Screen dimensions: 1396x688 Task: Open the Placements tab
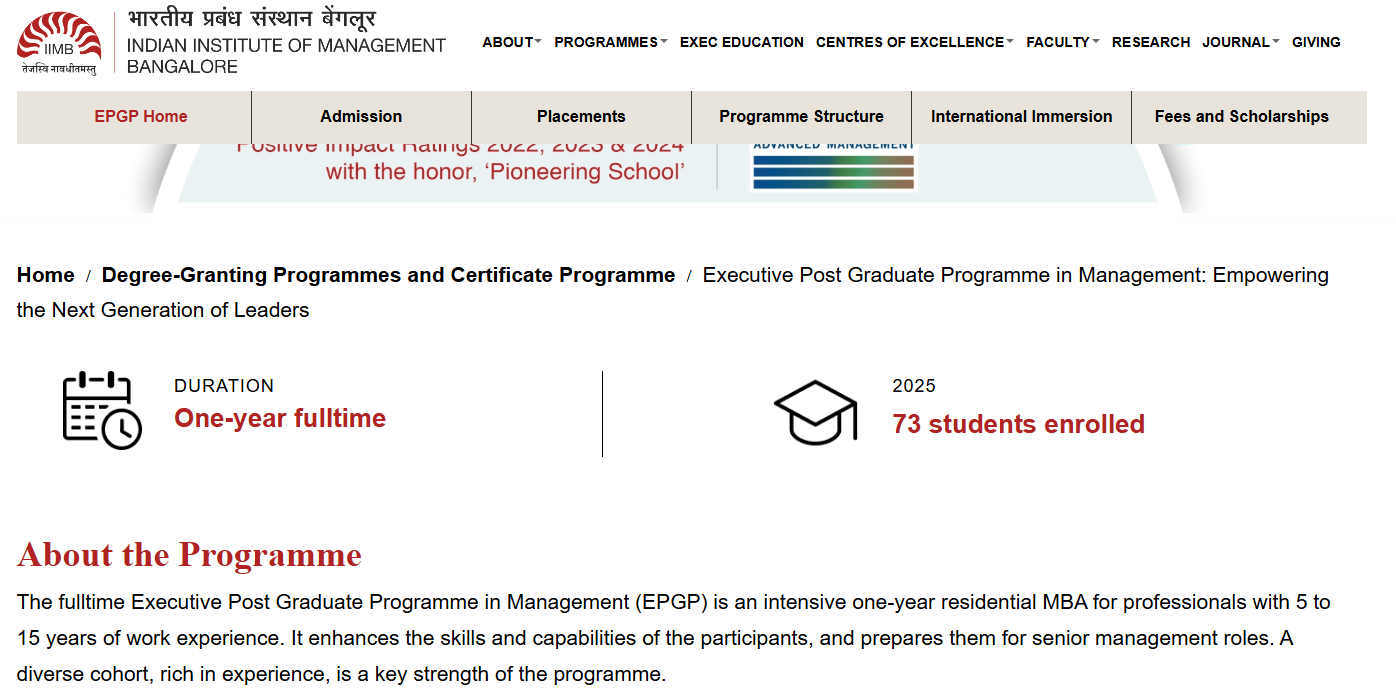pyautogui.click(x=581, y=116)
